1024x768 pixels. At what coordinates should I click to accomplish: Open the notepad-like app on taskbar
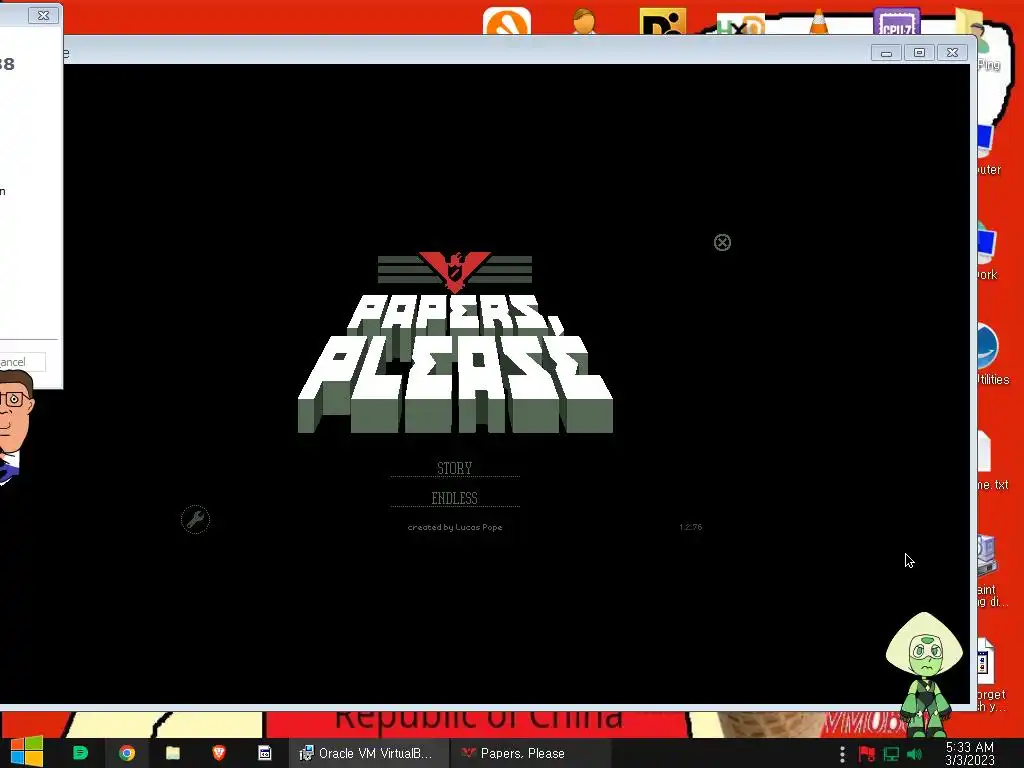pyautogui.click(x=264, y=753)
